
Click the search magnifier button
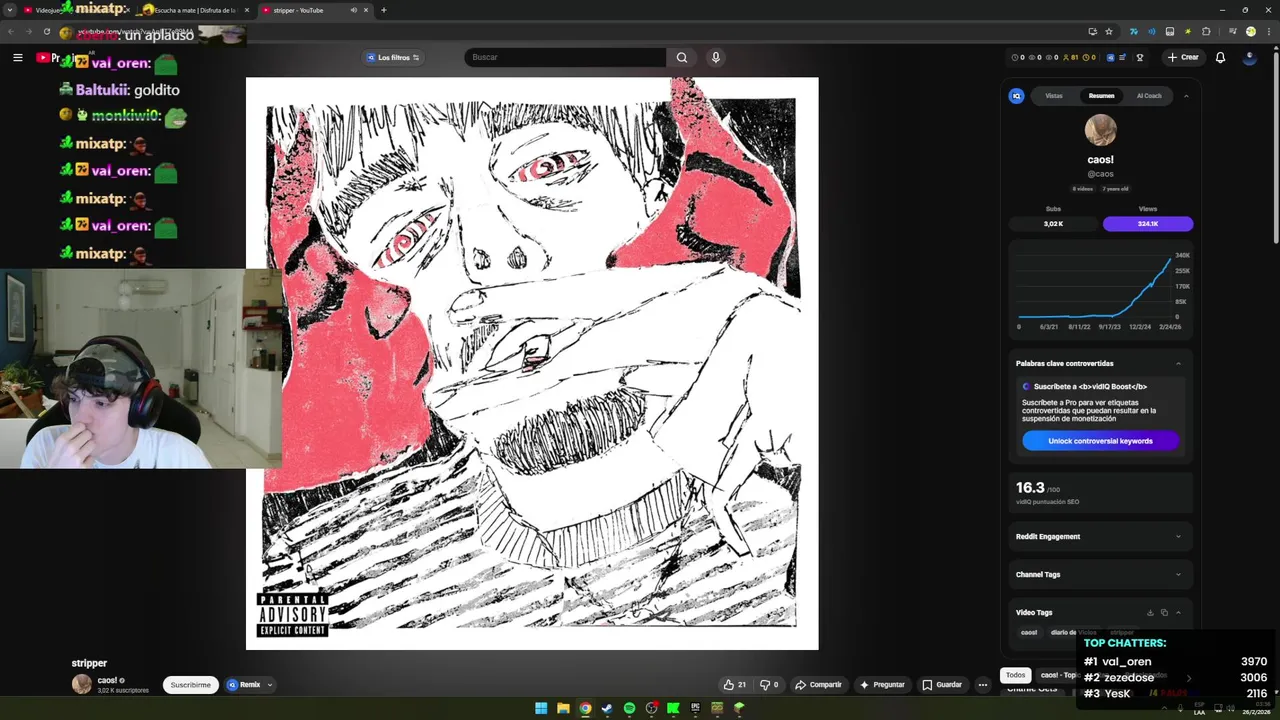click(682, 57)
